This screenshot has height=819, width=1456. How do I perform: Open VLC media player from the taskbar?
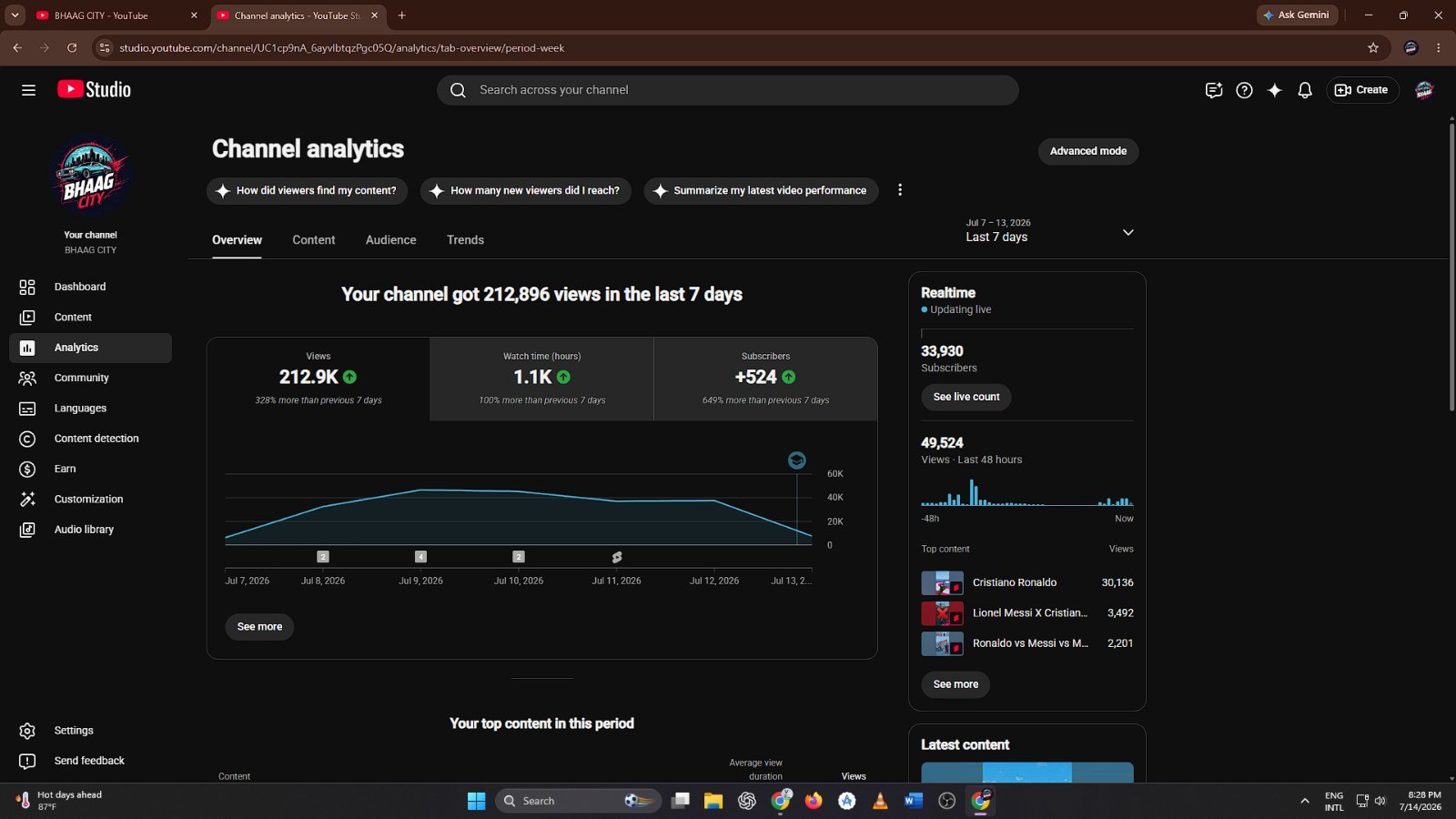(x=880, y=801)
